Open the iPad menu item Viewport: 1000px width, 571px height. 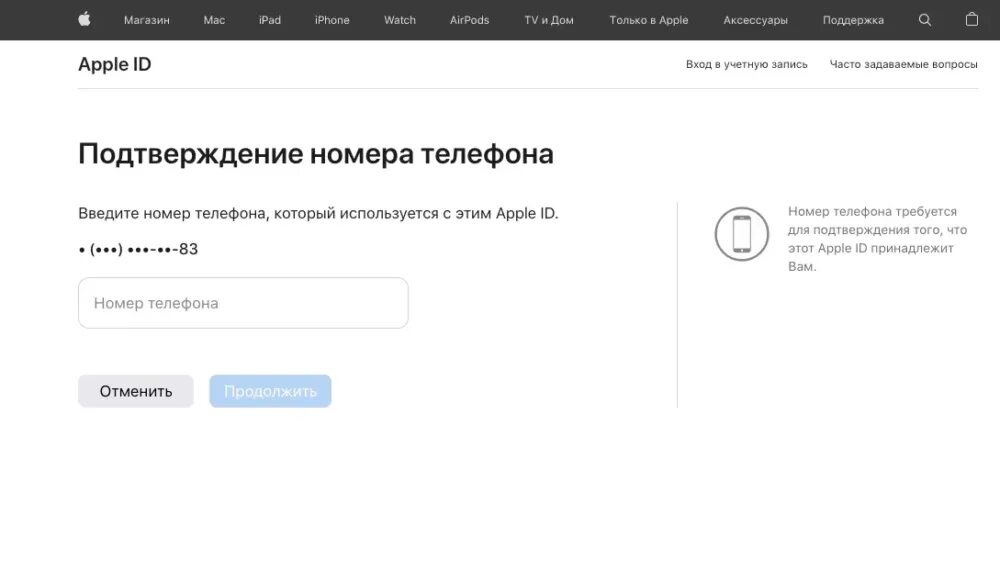pos(270,20)
